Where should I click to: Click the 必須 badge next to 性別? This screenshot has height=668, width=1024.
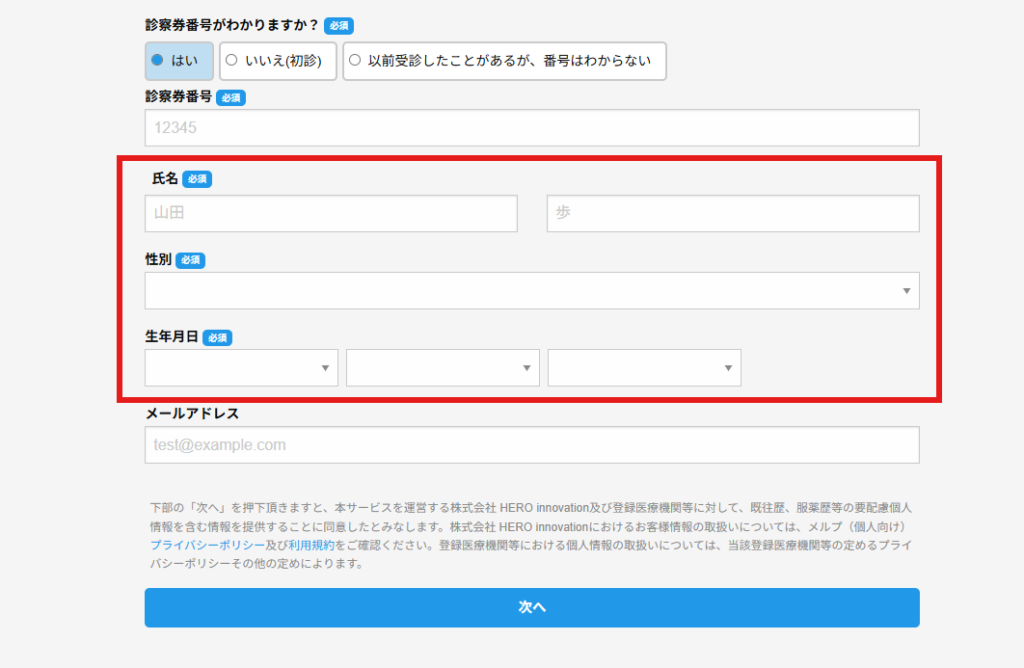coord(190,260)
